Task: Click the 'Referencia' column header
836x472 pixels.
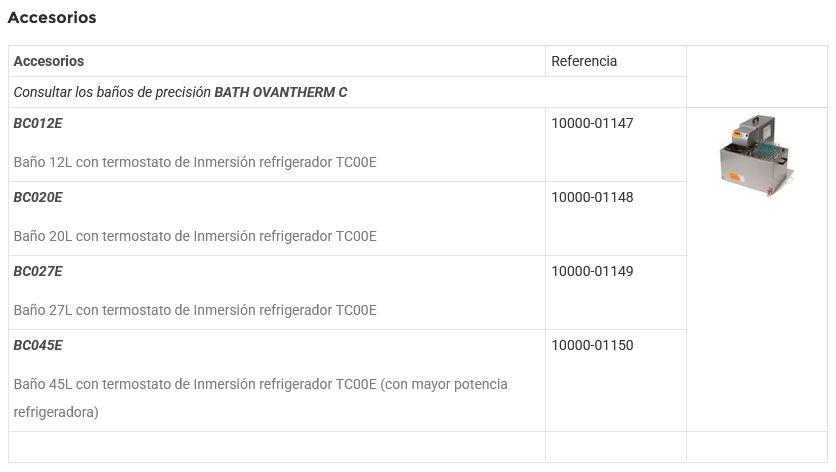Action: pos(584,61)
